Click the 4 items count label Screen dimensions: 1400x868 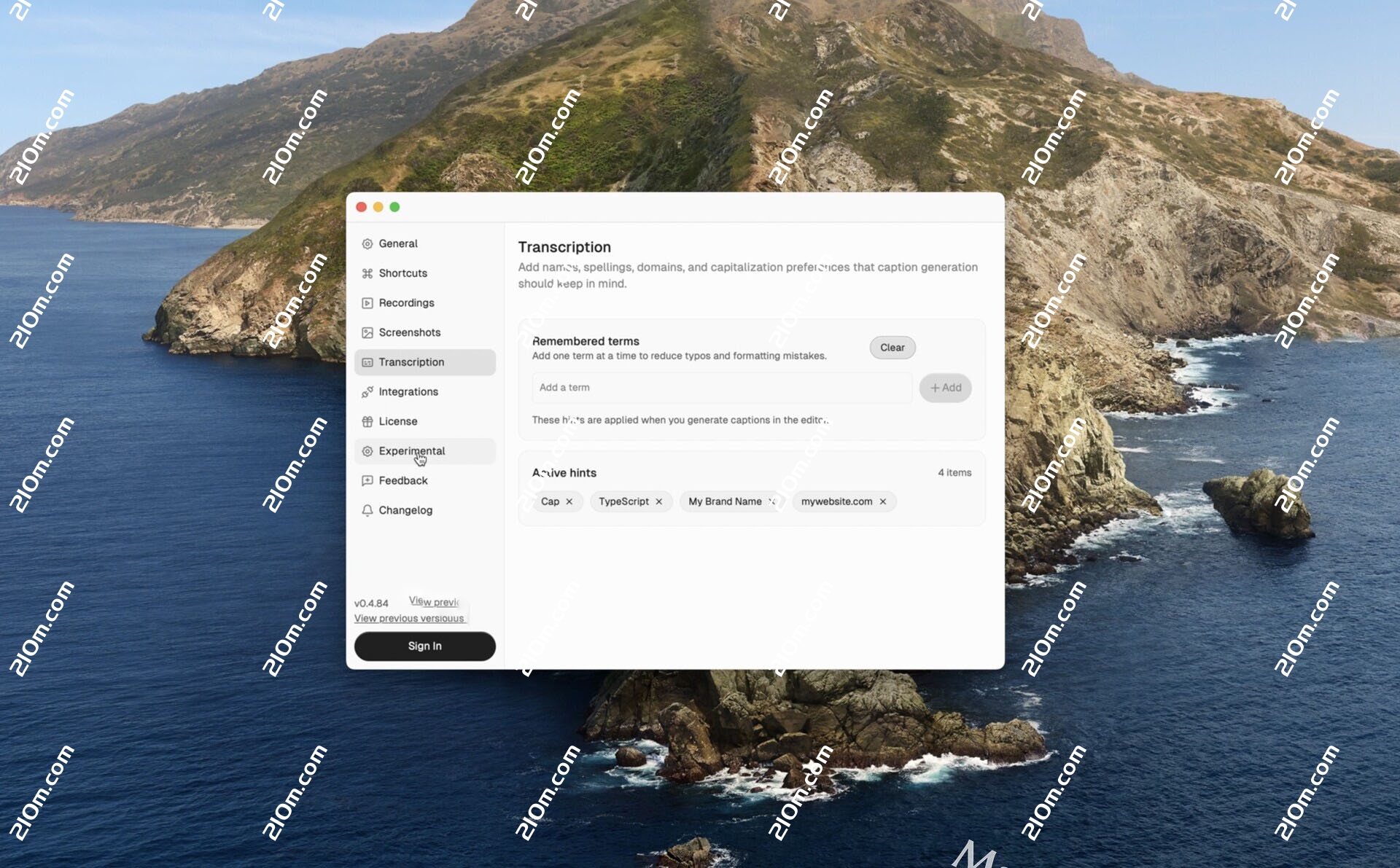tap(954, 473)
